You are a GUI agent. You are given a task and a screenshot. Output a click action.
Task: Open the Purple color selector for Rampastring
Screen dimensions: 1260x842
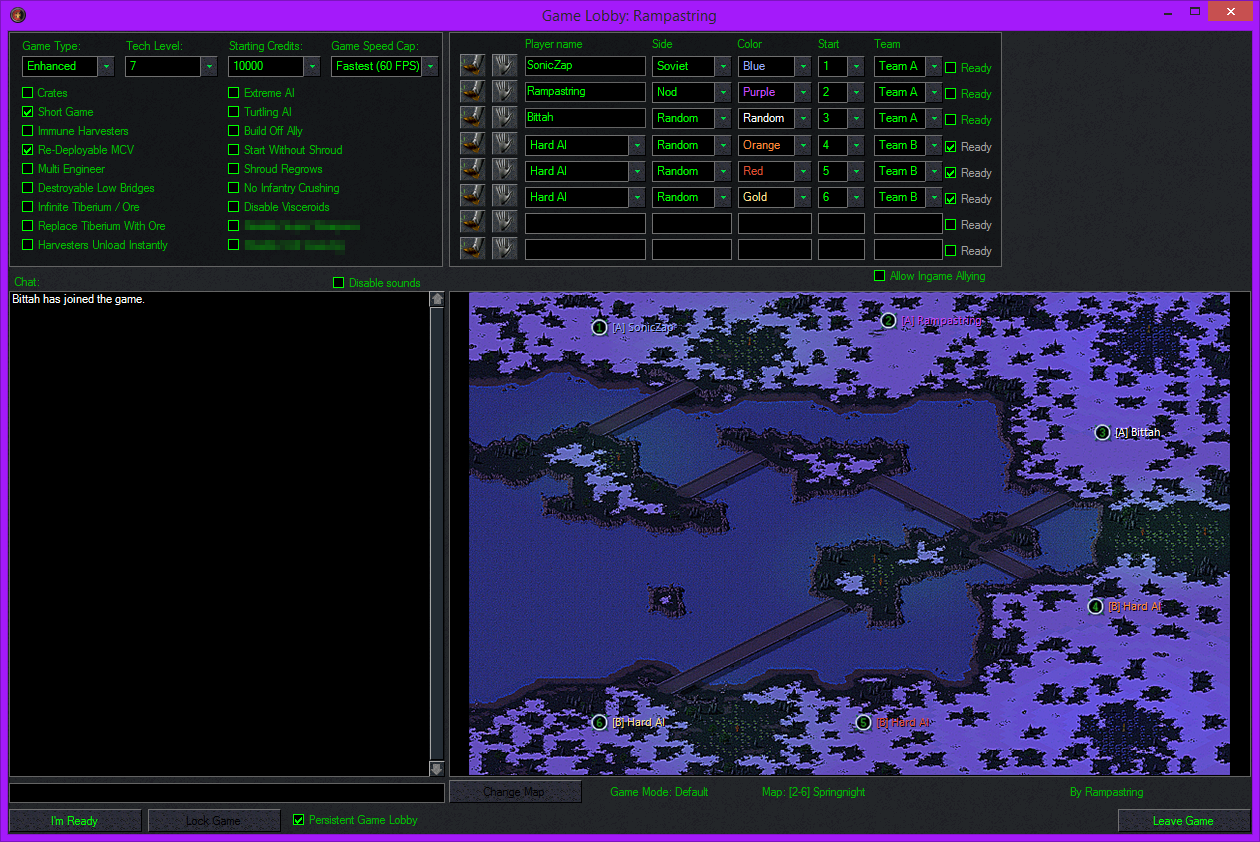pyautogui.click(x=775, y=92)
